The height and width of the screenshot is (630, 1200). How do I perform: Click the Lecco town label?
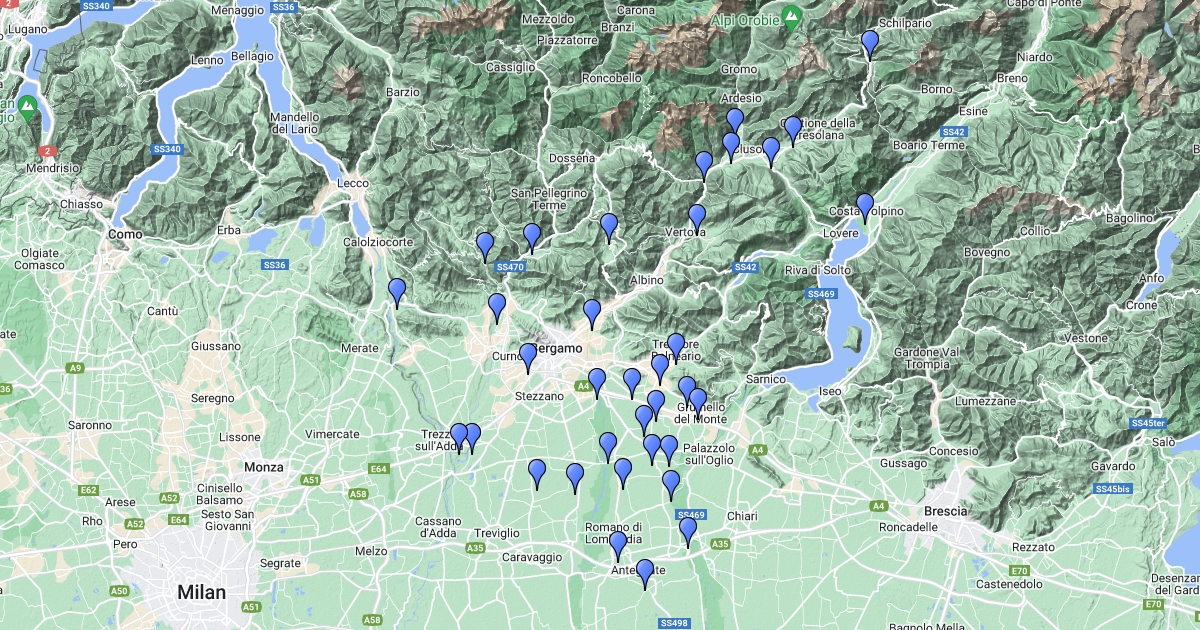353,184
